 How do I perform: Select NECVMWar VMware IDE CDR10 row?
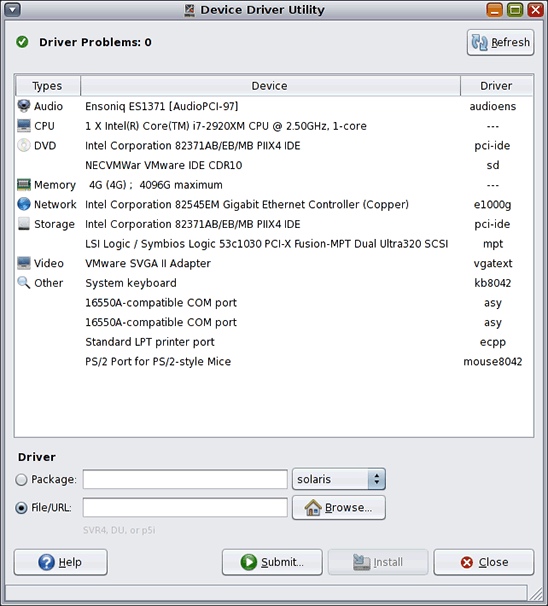click(274, 165)
